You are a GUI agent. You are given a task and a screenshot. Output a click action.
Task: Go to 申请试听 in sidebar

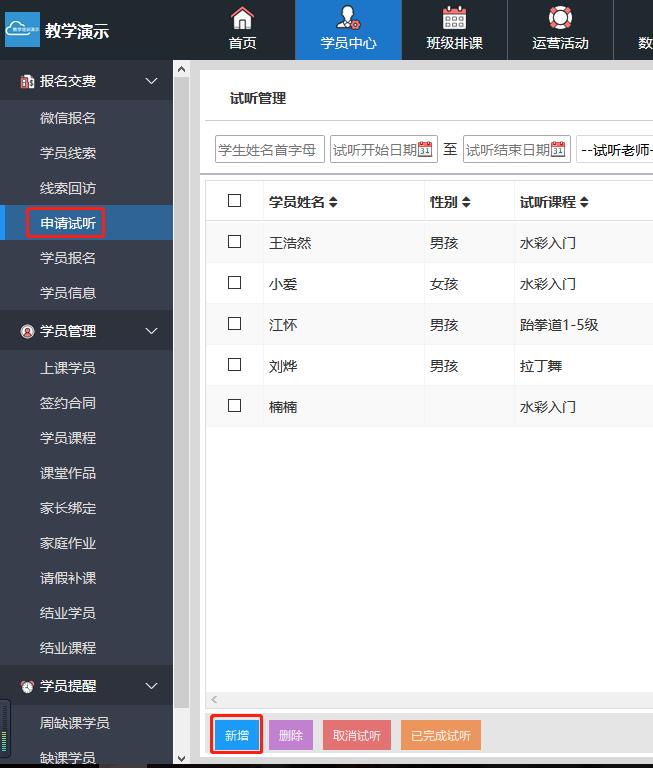click(x=68, y=223)
